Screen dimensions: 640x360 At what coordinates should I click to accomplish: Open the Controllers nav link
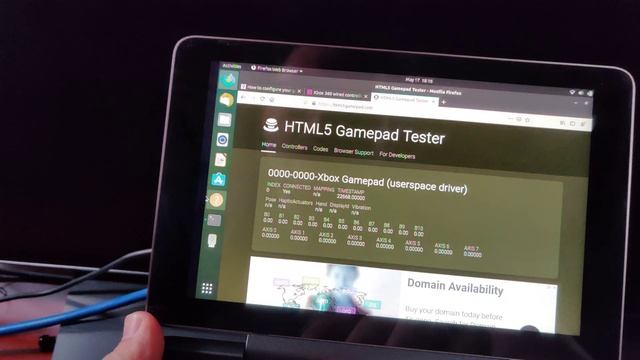(294, 147)
